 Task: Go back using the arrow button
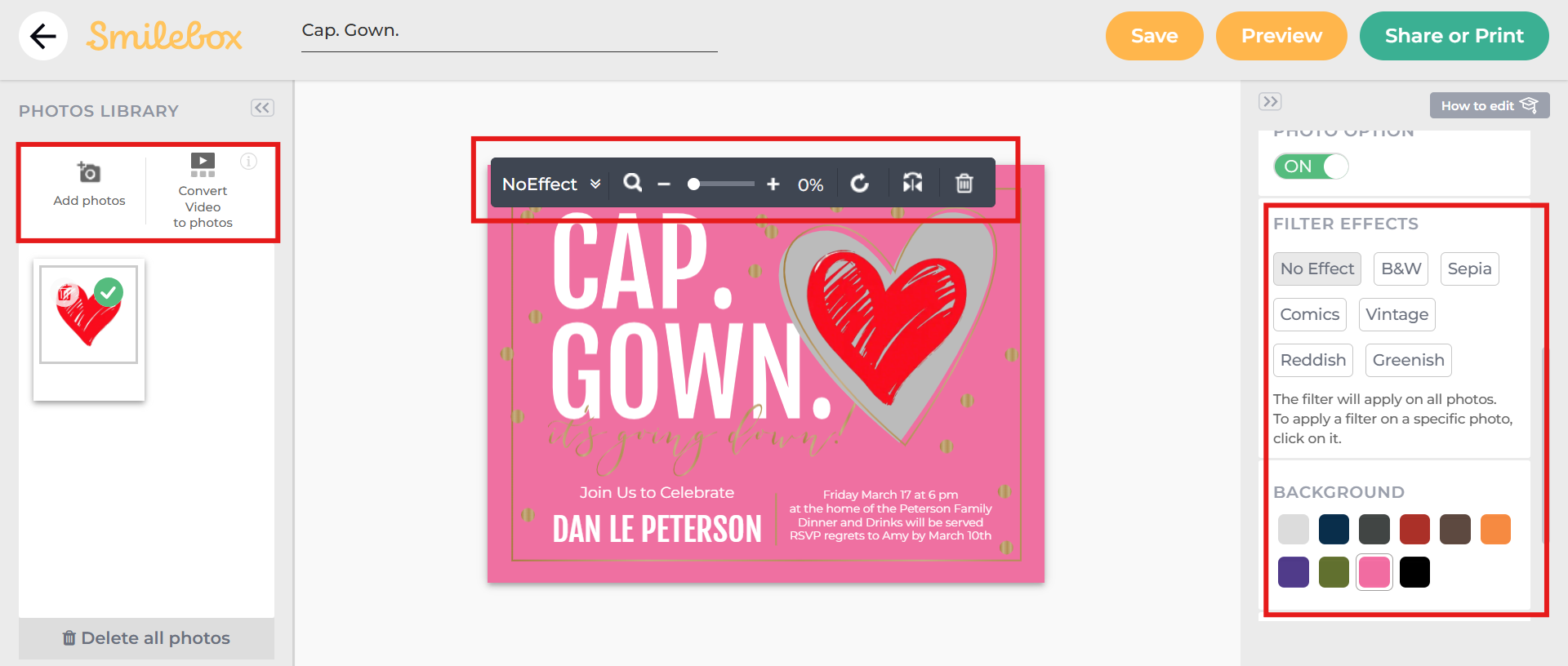point(43,36)
